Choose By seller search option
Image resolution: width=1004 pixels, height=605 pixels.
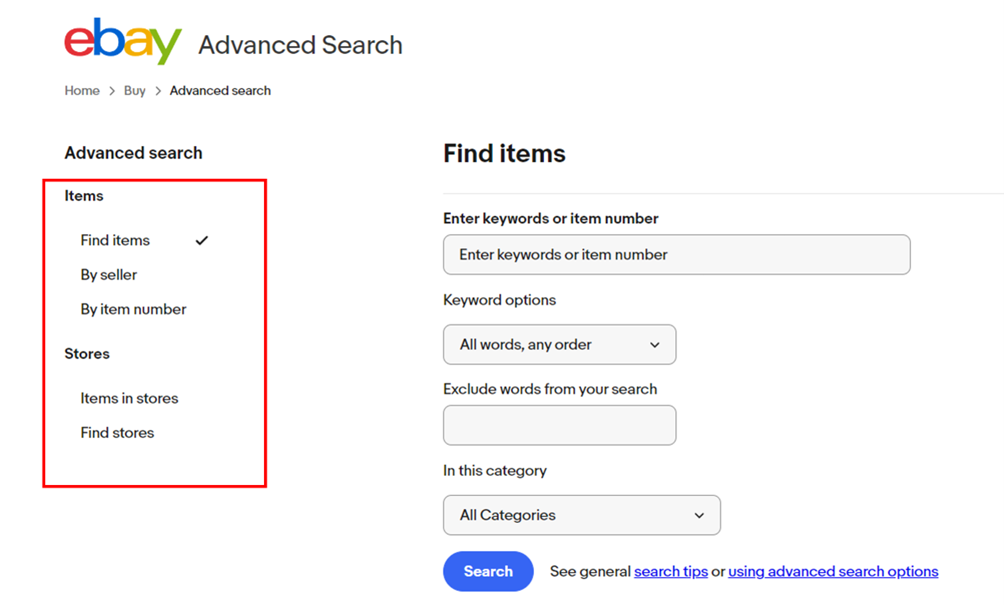click(109, 275)
